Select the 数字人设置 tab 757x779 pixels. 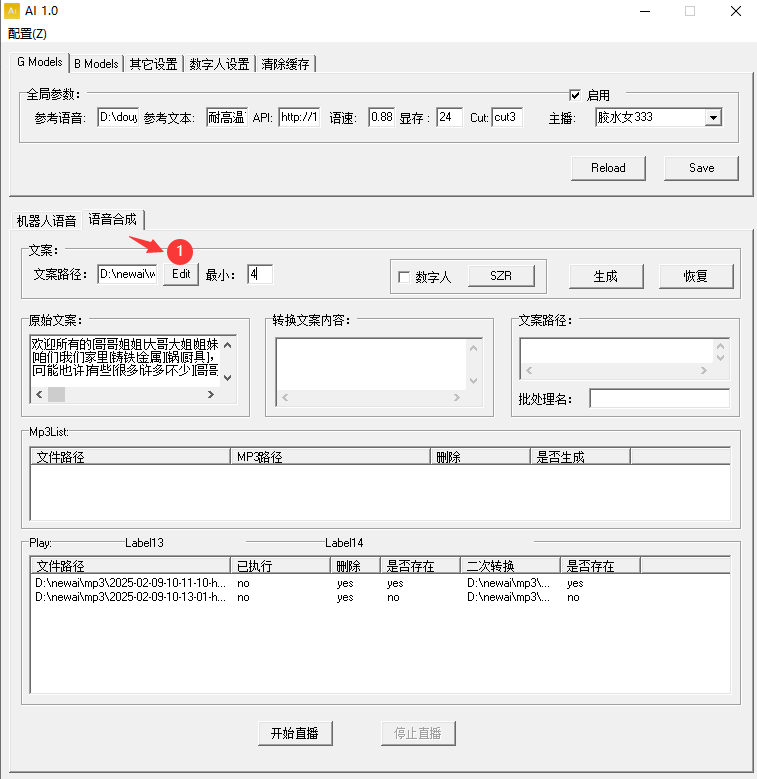(219, 64)
